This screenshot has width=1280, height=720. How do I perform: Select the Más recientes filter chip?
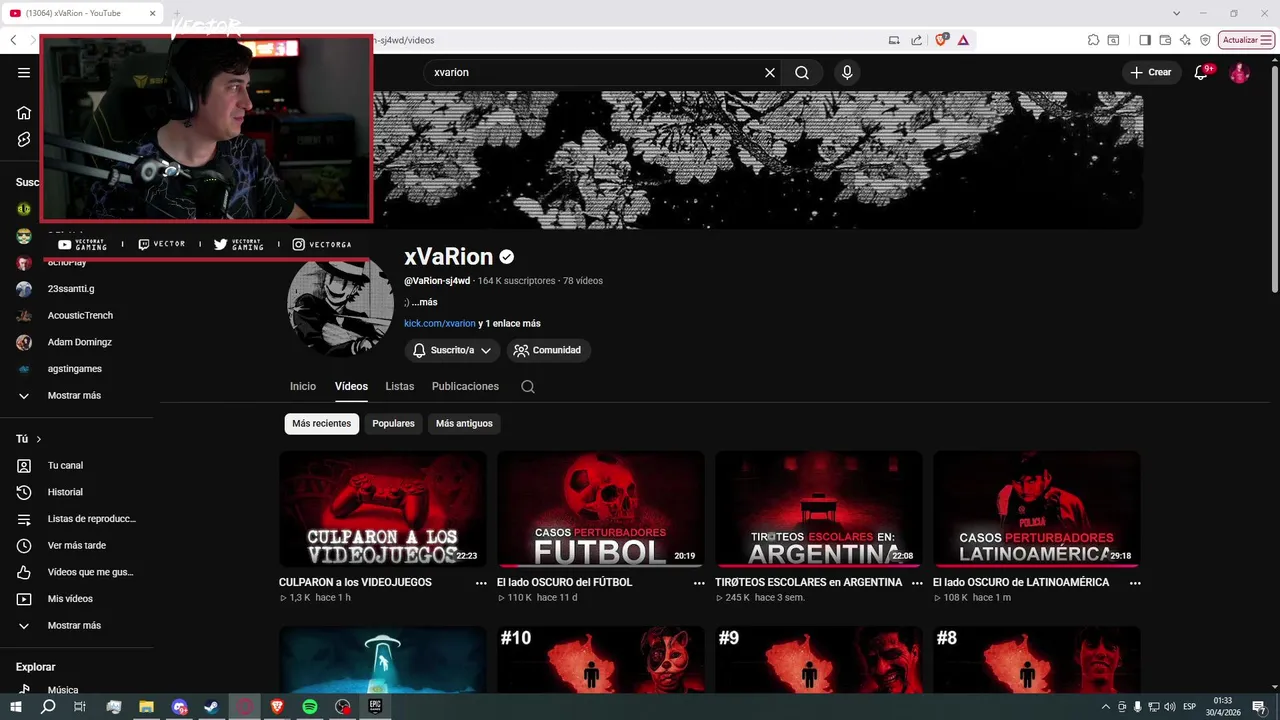[322, 423]
